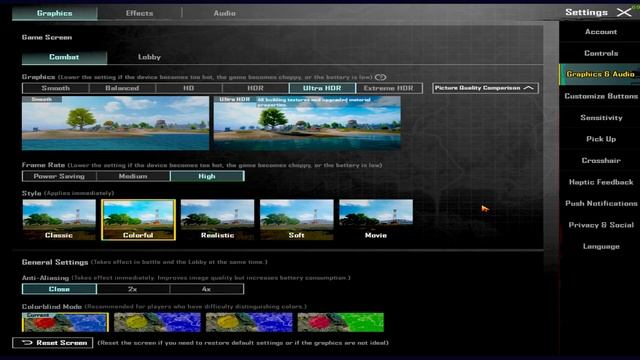
Task: Set Anti-Aliasing to 4x
Action: tap(207, 289)
